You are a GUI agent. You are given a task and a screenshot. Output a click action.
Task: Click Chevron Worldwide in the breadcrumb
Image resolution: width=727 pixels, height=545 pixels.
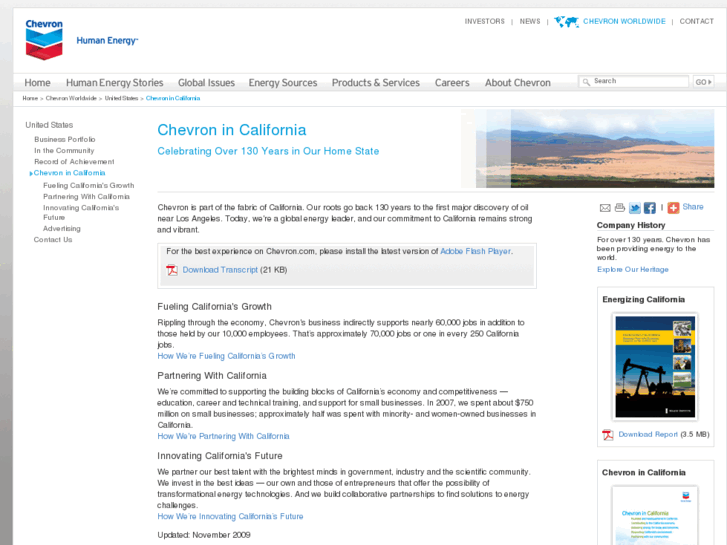click(x=71, y=98)
